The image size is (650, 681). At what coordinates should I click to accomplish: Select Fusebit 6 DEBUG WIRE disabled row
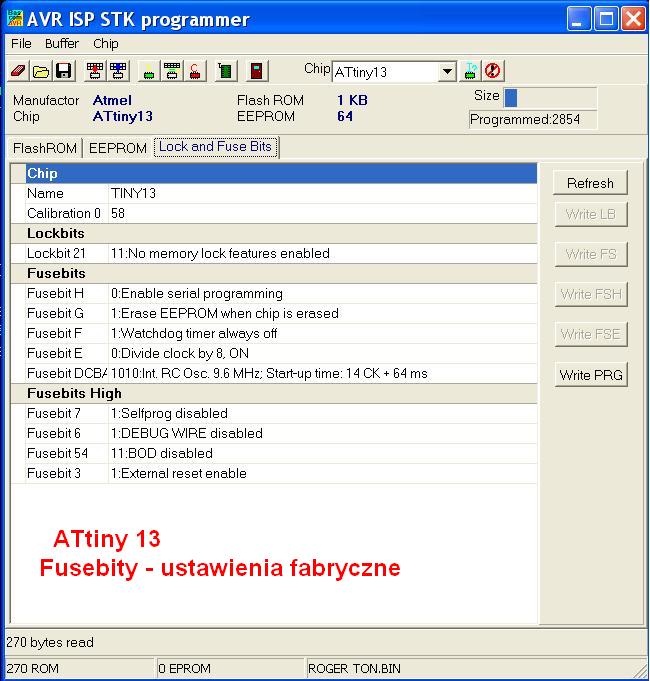[274, 433]
